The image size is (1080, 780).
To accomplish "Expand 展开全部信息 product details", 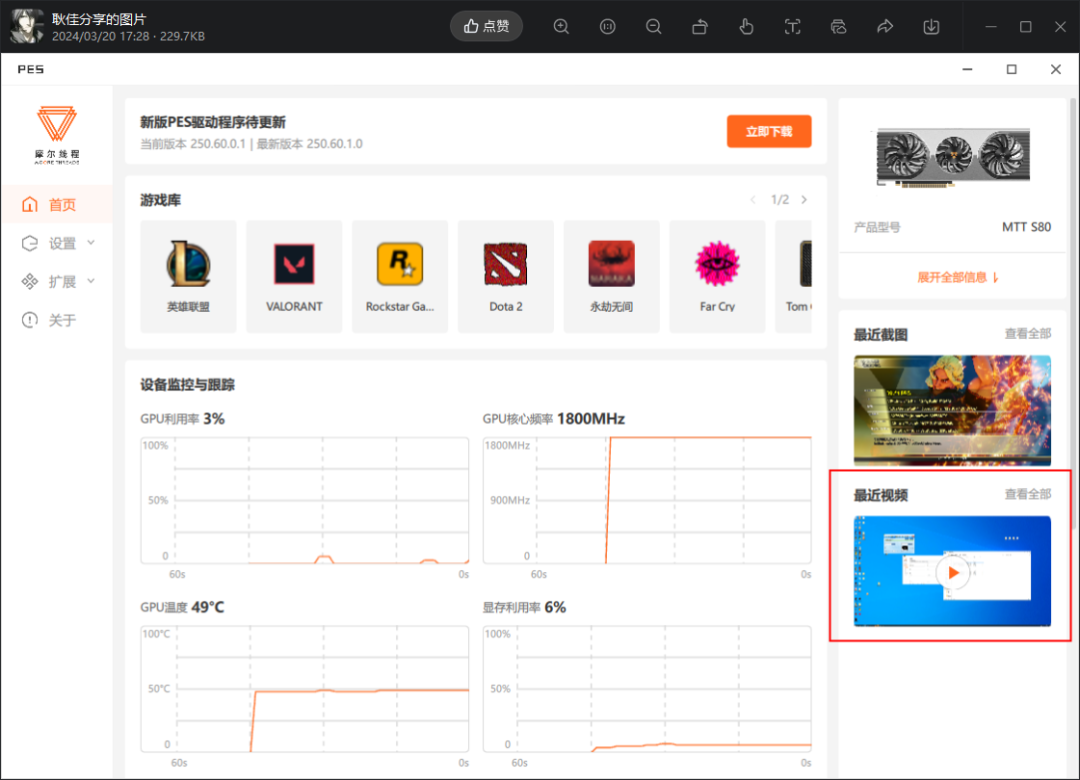I will pos(957,277).
